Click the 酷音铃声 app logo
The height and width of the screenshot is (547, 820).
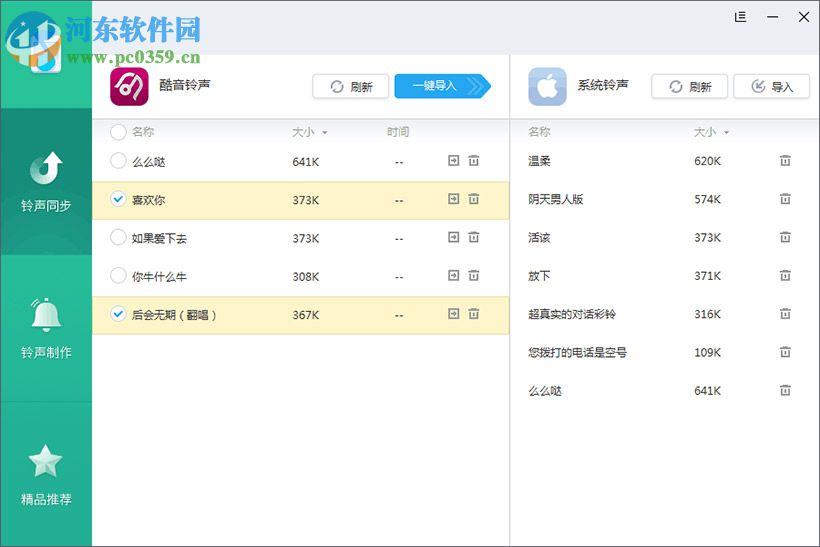(129, 86)
